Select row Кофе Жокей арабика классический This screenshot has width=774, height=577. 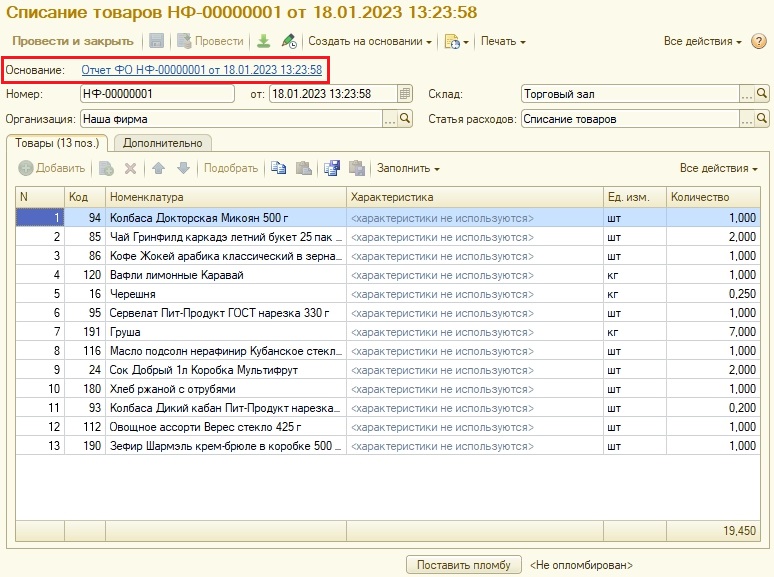click(387, 256)
